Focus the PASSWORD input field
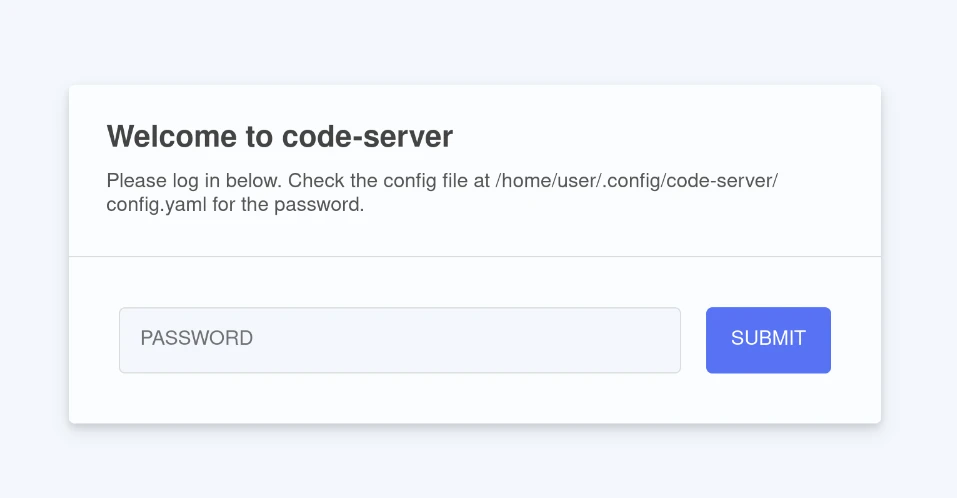 [399, 340]
